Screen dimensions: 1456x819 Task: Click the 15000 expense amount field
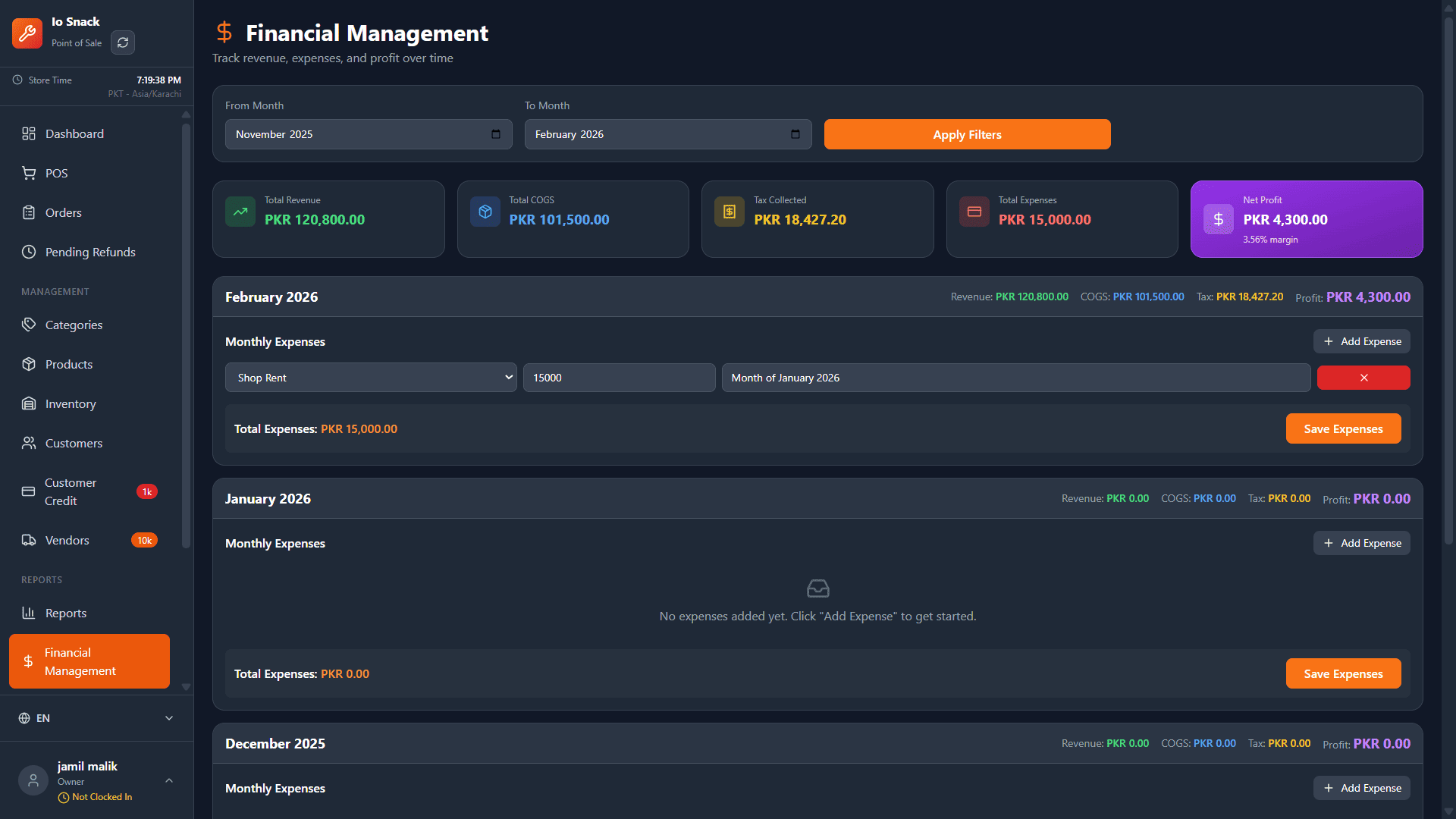pyautogui.click(x=618, y=378)
